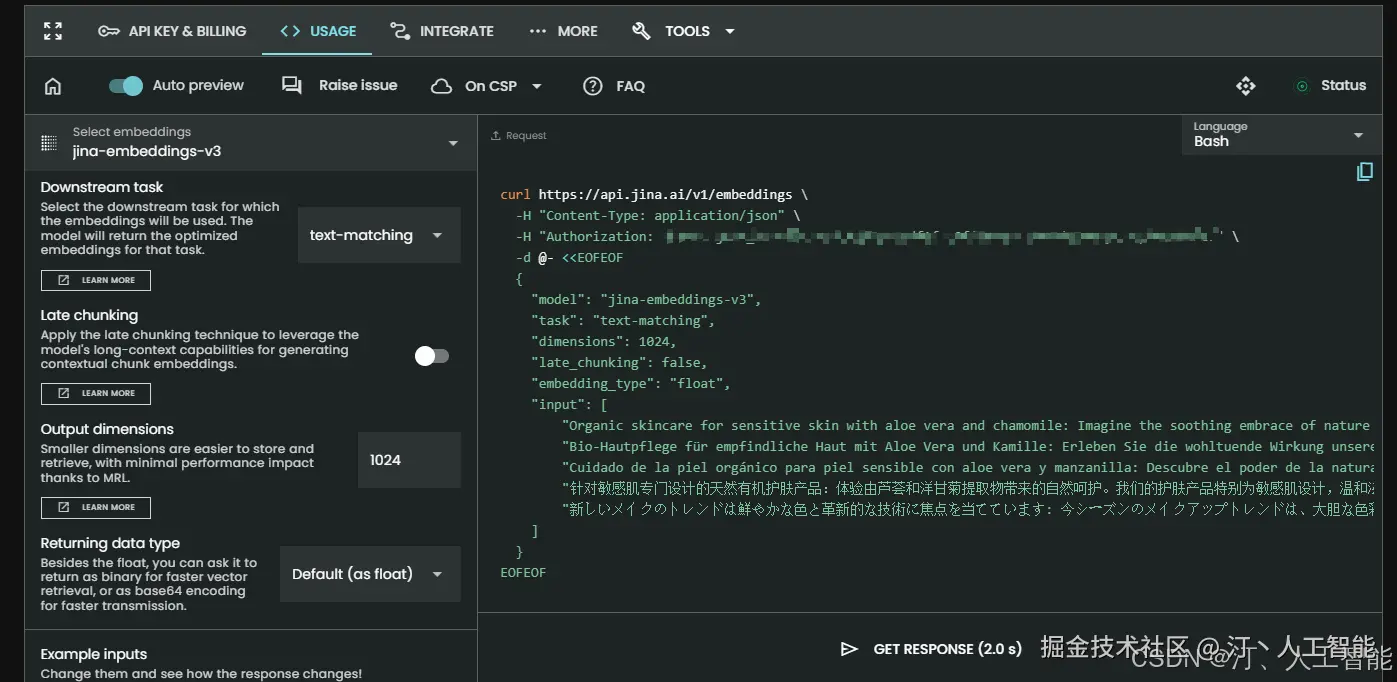Expand the Returning data type dropdown
1397x682 pixels.
(369, 574)
